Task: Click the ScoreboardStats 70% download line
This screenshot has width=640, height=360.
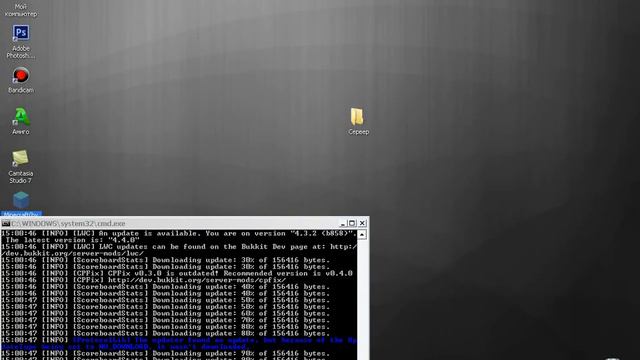Action: 165,320
